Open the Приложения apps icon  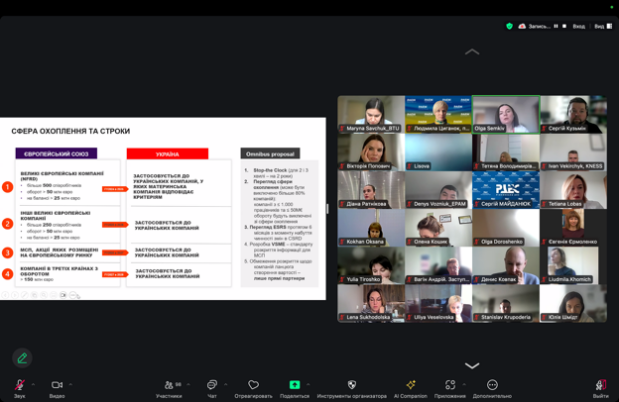pyautogui.click(x=450, y=385)
